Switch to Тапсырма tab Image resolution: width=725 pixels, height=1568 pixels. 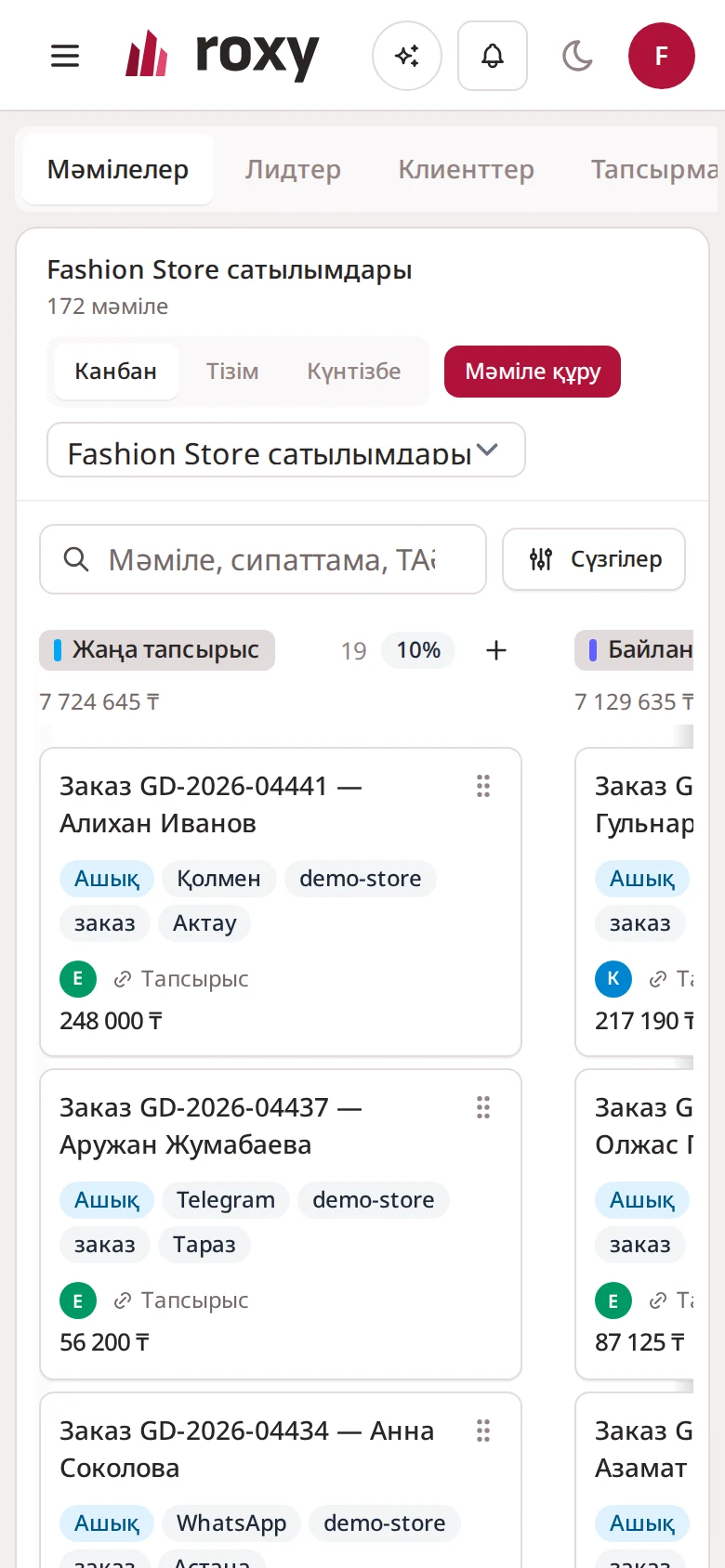(x=654, y=169)
